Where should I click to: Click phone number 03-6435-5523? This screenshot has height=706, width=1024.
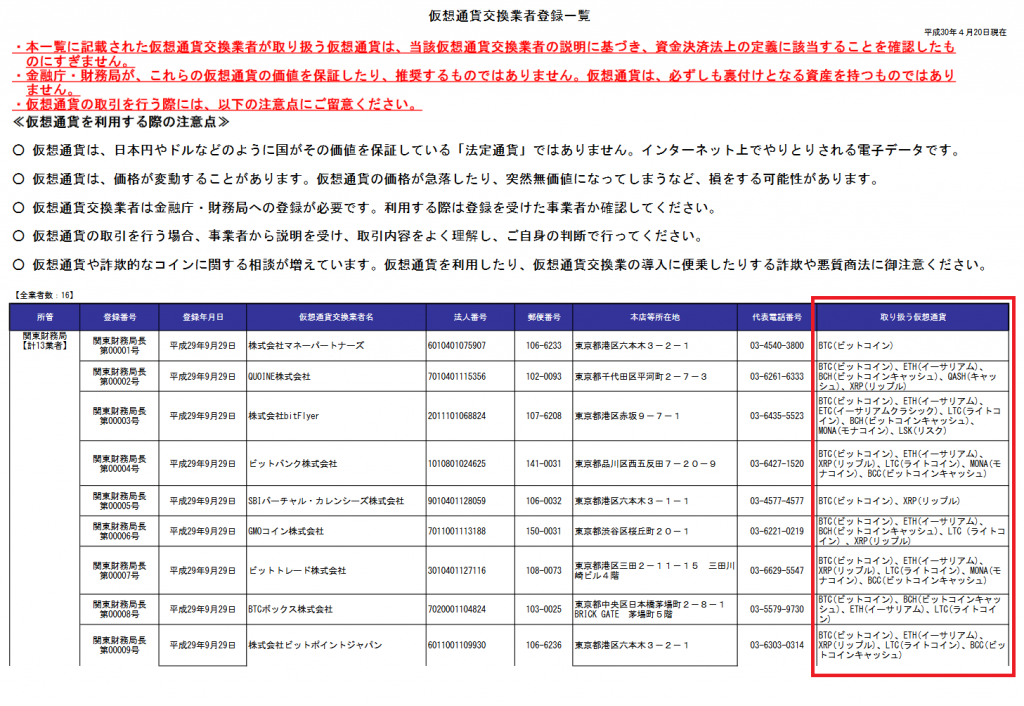tap(776, 416)
